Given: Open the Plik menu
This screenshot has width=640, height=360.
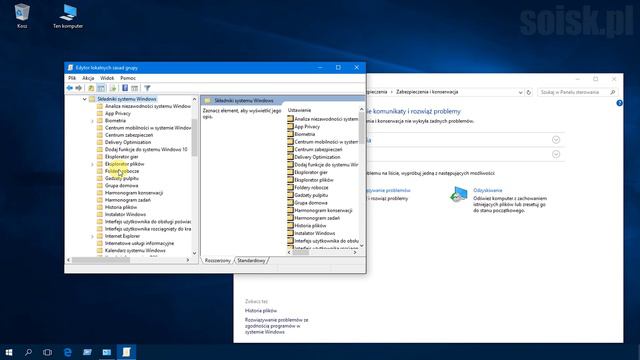Looking at the screenshot, I should tap(72, 78).
